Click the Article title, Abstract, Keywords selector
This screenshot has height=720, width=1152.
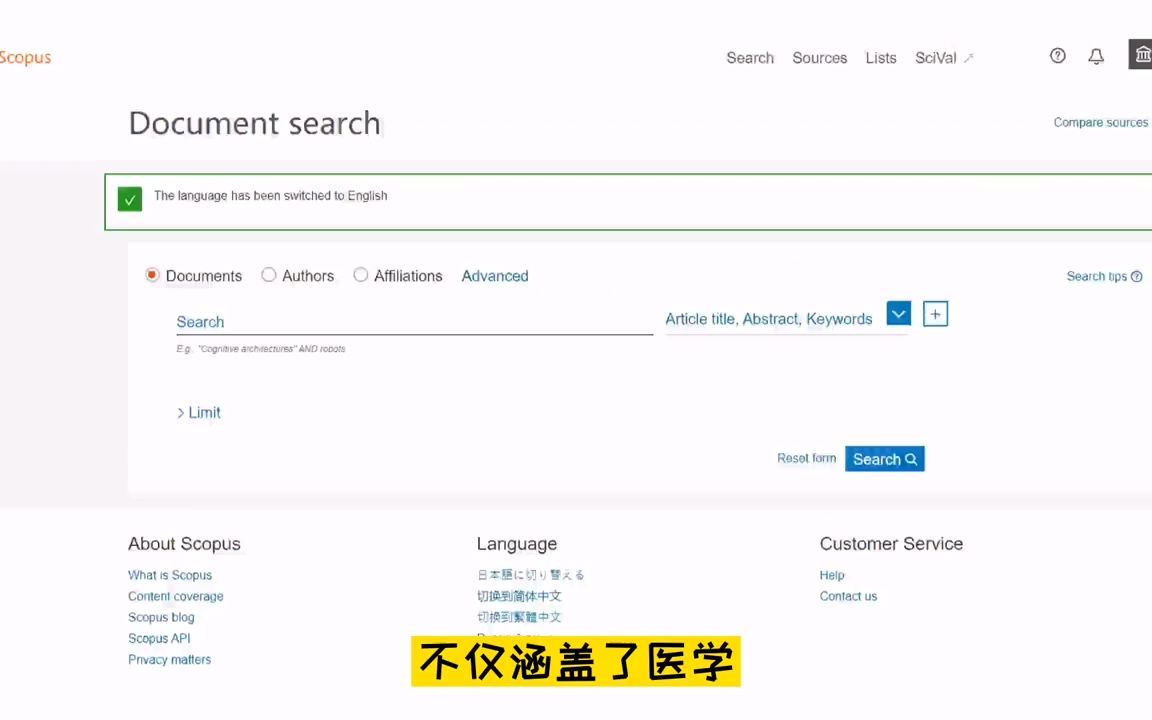tap(768, 319)
